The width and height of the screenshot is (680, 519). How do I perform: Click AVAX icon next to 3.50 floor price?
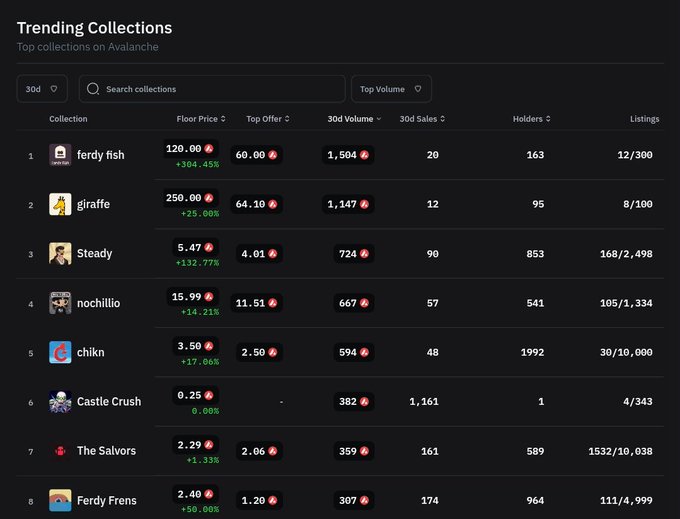(209, 346)
